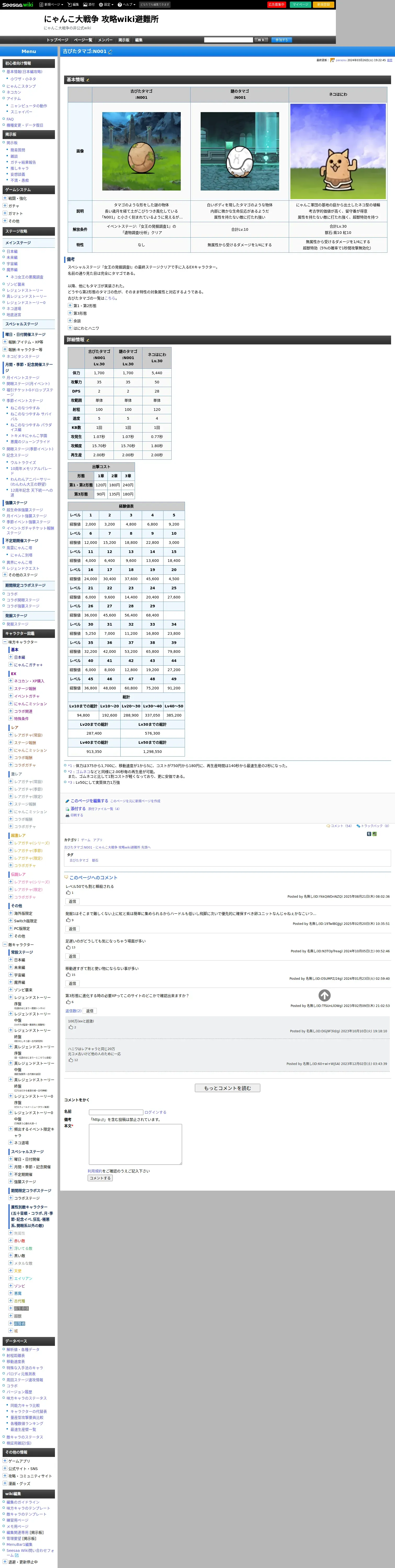Screen dimensions: 395x1568
Task: Expand 漫画・グッズ in sidebar
Action: coord(5,1483)
